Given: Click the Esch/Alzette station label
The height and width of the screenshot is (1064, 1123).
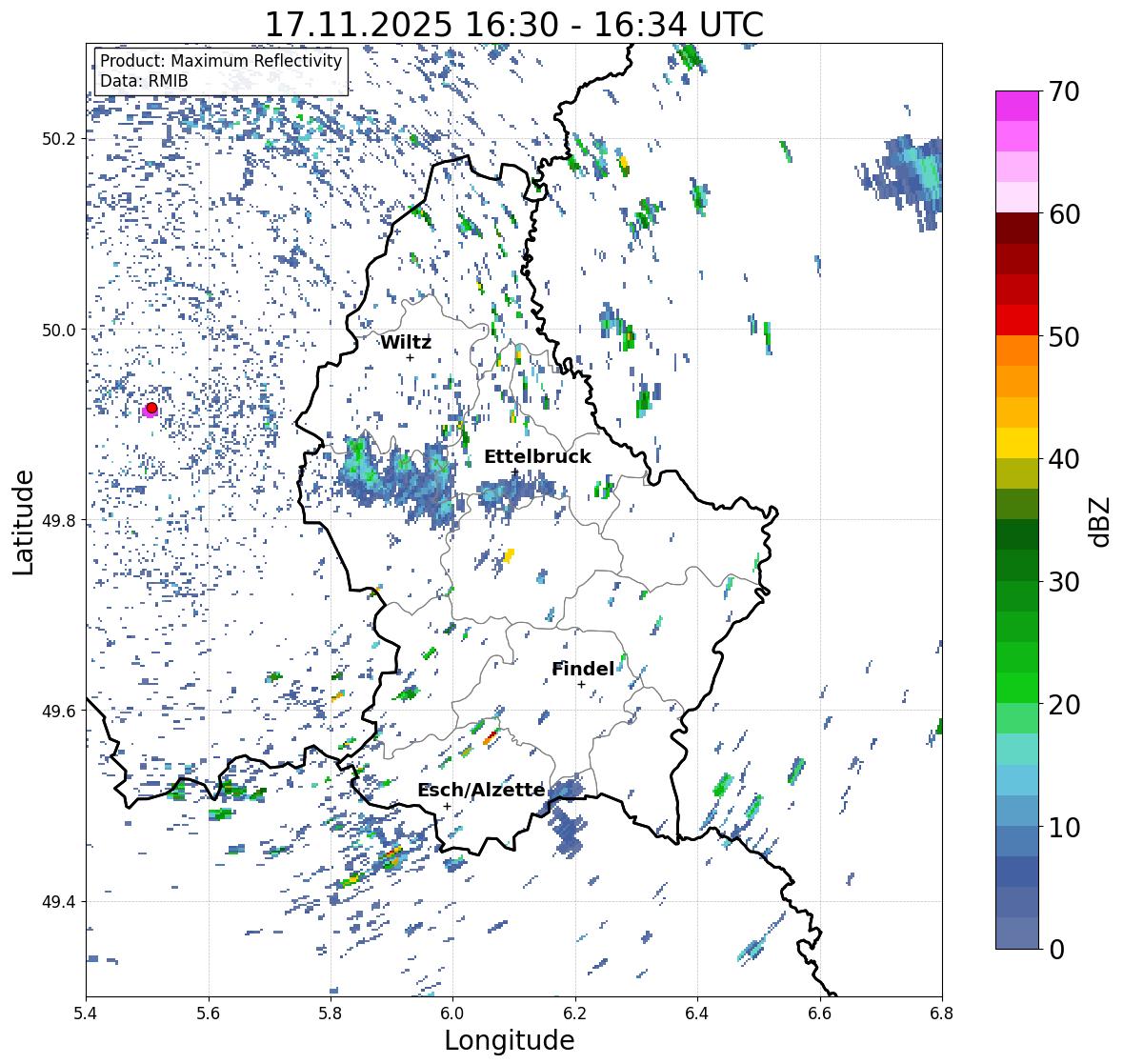Looking at the screenshot, I should click(x=481, y=790).
